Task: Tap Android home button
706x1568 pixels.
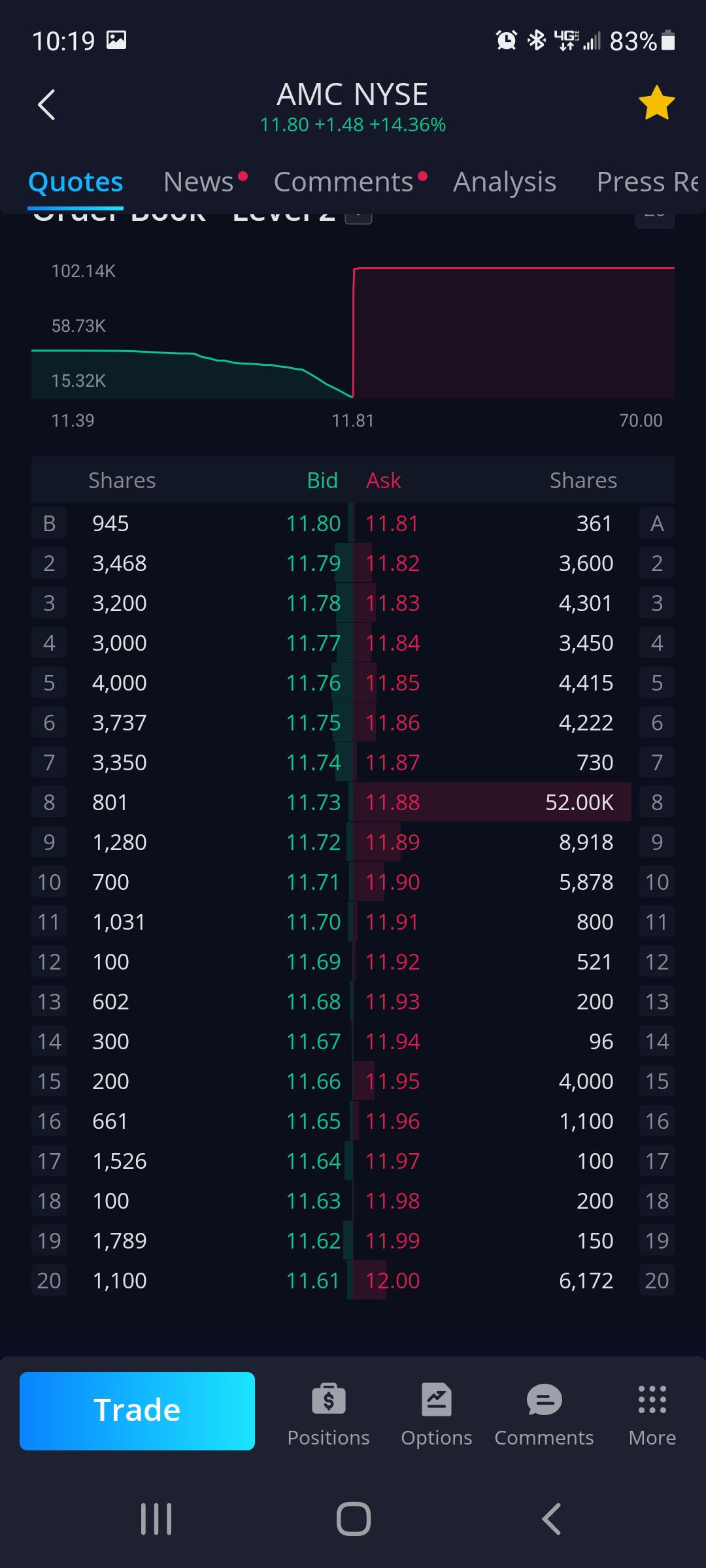Action: click(354, 1519)
